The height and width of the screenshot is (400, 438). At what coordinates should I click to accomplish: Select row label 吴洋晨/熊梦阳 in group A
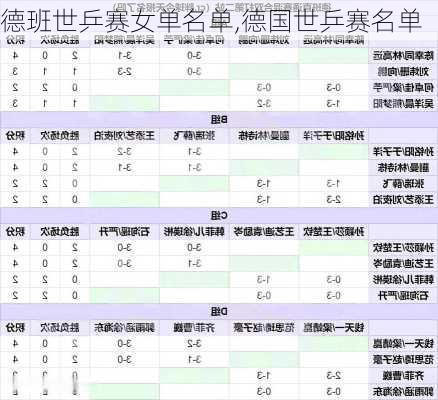[403, 104]
